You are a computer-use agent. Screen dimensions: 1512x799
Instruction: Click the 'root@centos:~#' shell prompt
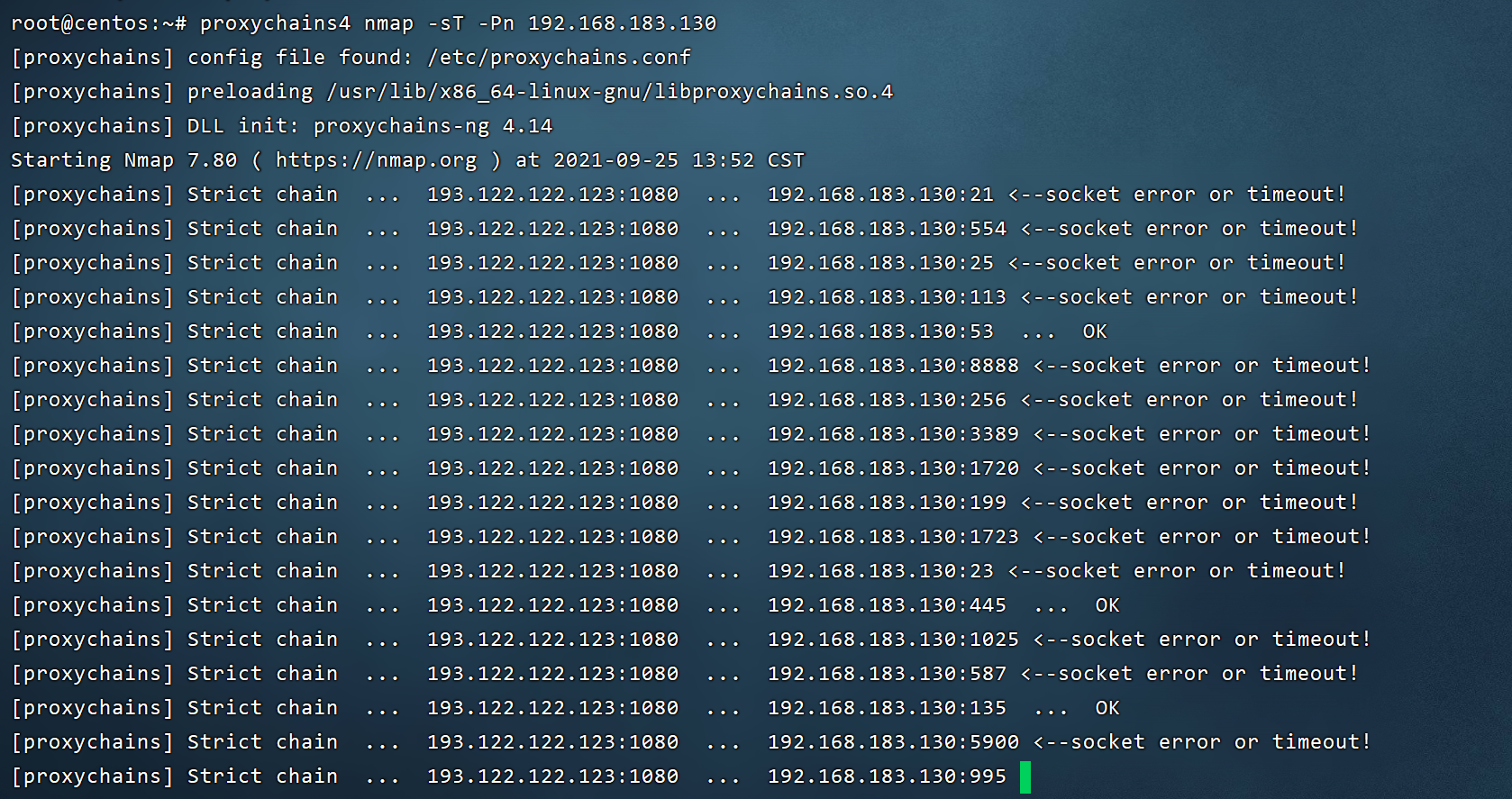pyautogui.click(x=99, y=23)
